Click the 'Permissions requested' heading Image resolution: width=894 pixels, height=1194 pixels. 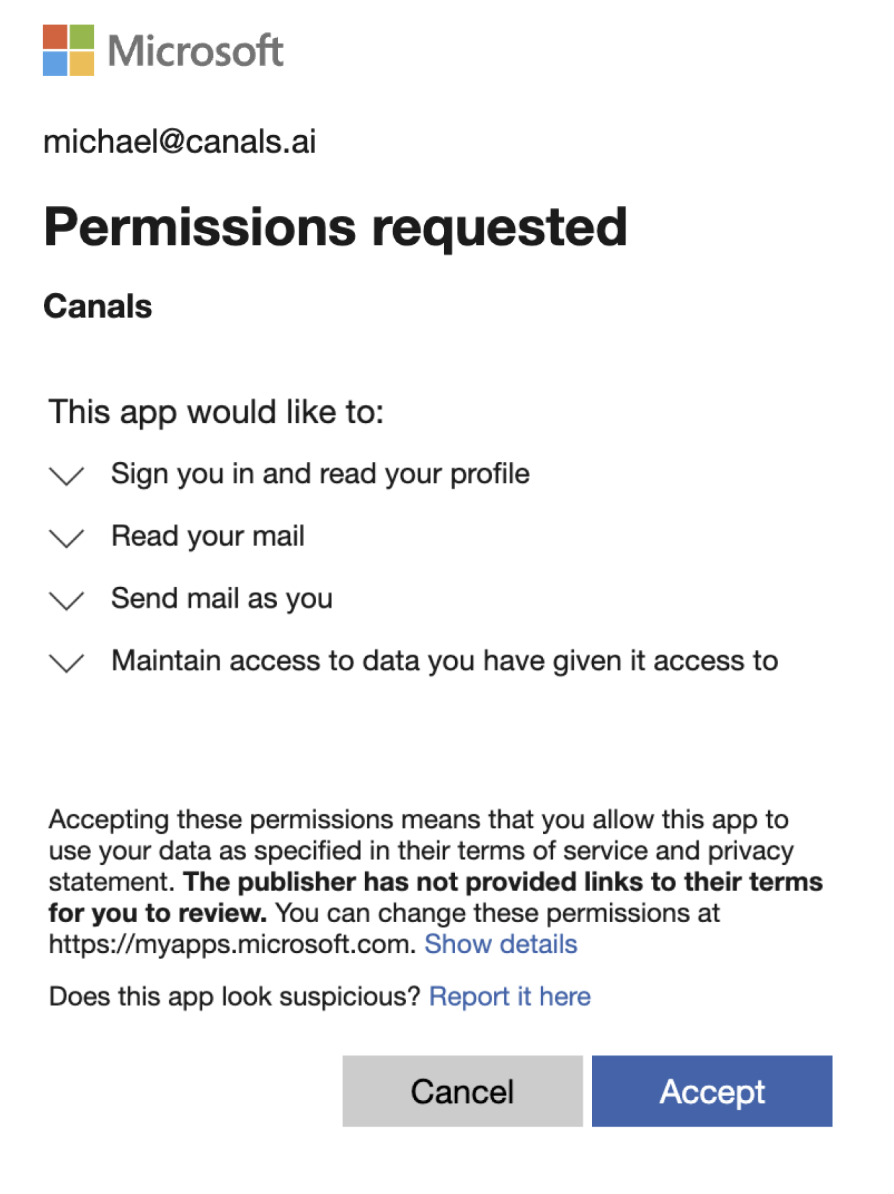point(336,228)
